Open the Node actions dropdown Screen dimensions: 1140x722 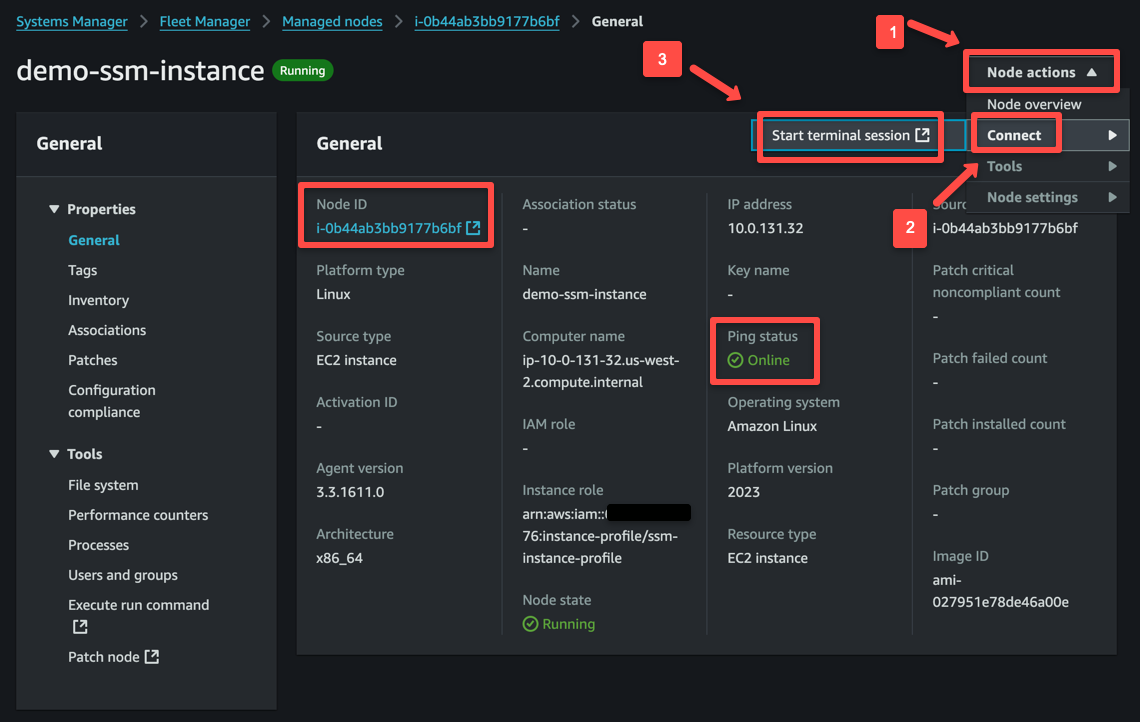click(1040, 71)
